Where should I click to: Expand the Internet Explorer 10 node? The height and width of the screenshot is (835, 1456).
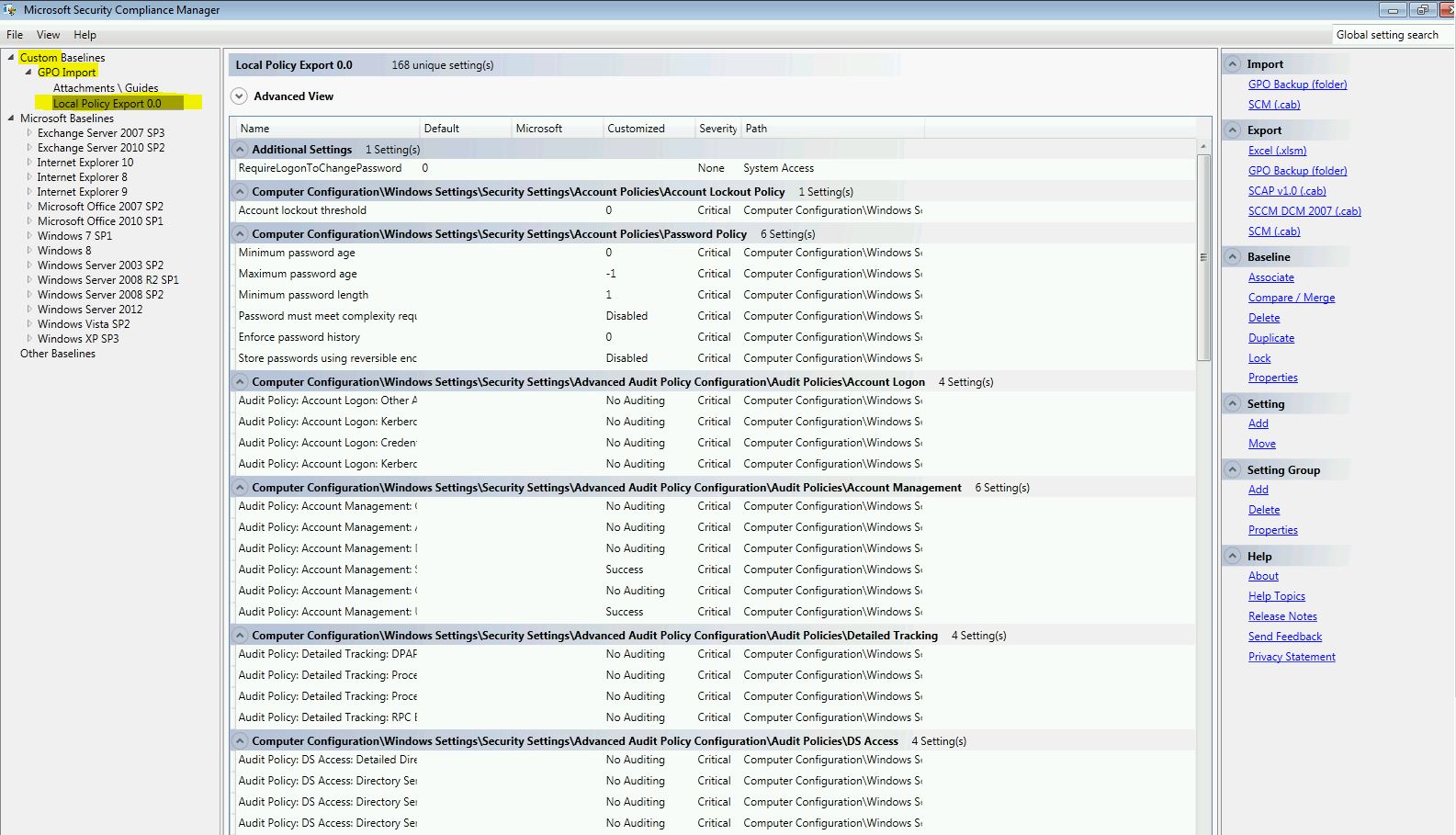coord(28,163)
